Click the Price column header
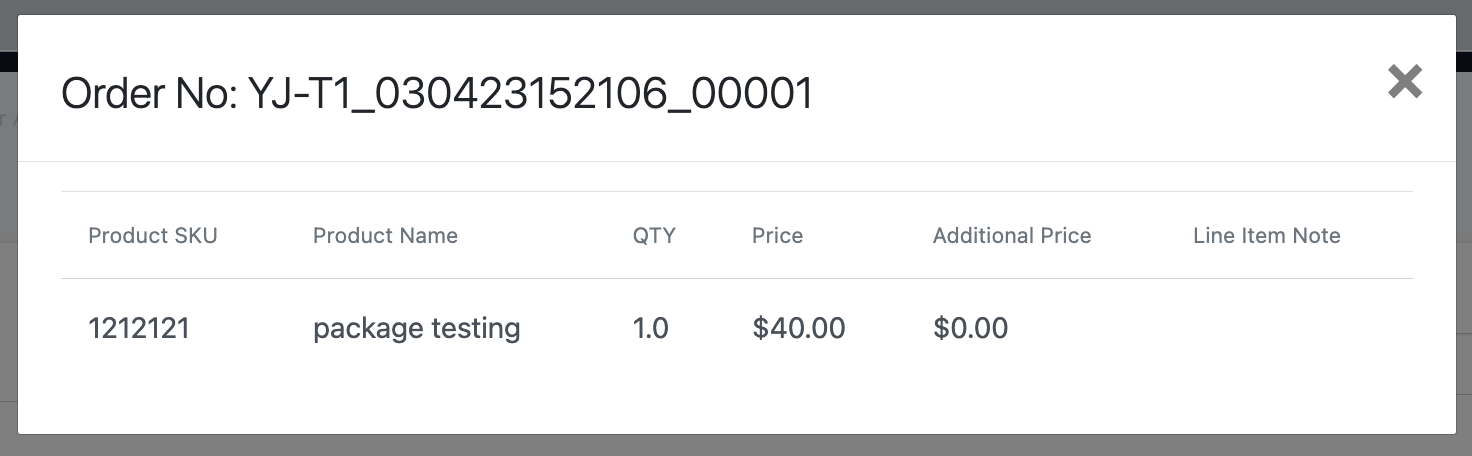 [777, 236]
